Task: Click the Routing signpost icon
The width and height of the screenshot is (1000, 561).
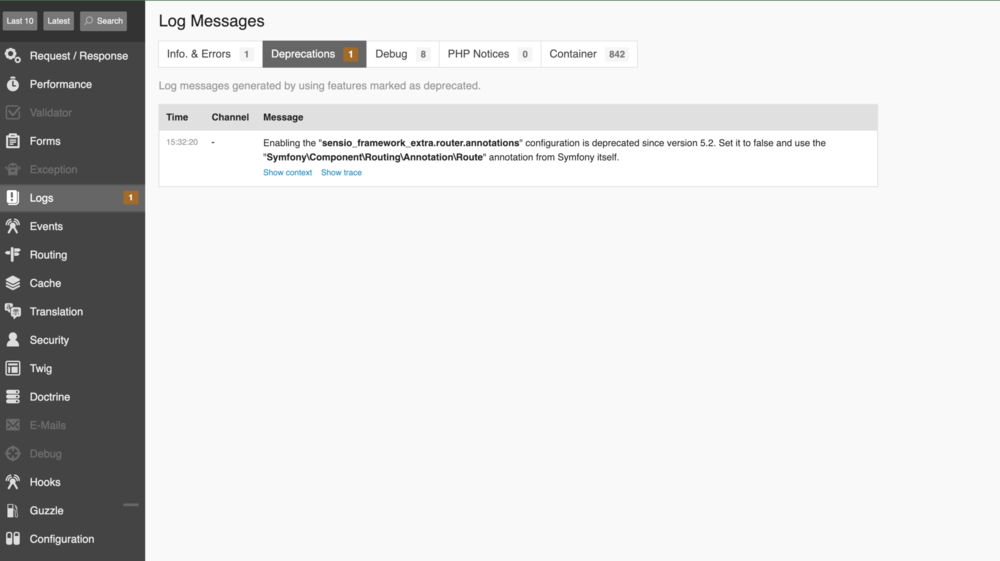Action: coord(13,254)
